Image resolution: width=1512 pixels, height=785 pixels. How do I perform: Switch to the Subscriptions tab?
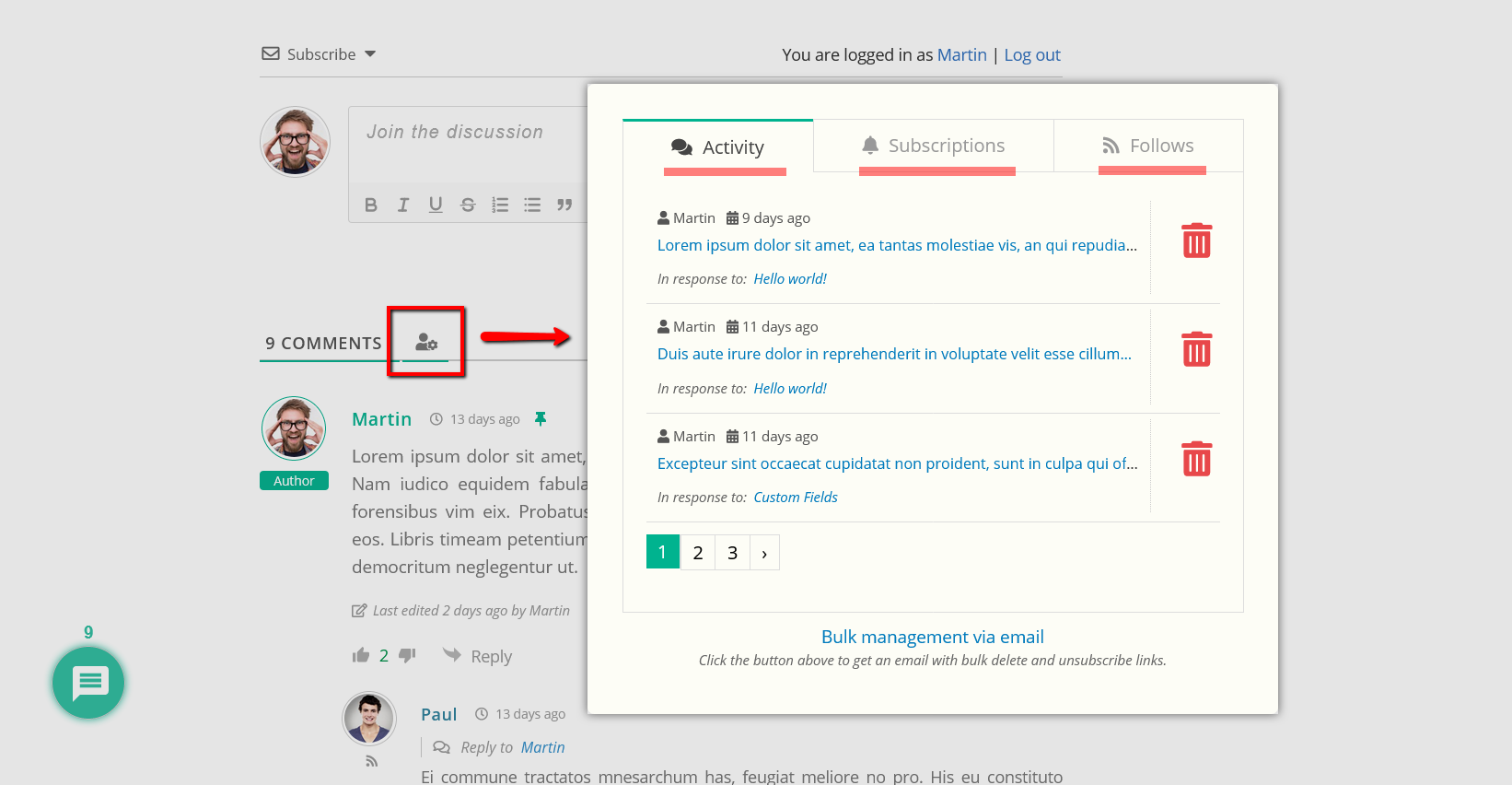tap(934, 146)
